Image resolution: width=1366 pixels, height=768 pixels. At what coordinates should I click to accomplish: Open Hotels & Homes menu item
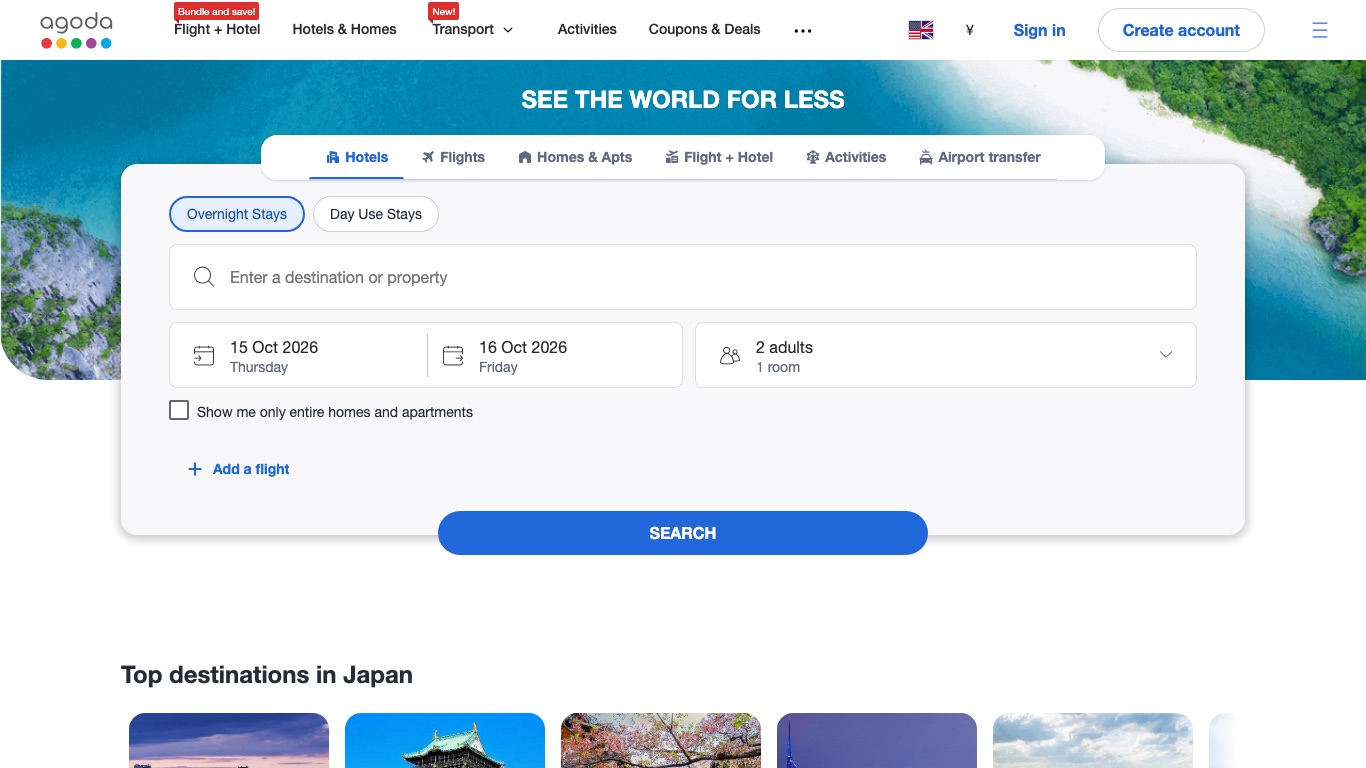pos(344,30)
